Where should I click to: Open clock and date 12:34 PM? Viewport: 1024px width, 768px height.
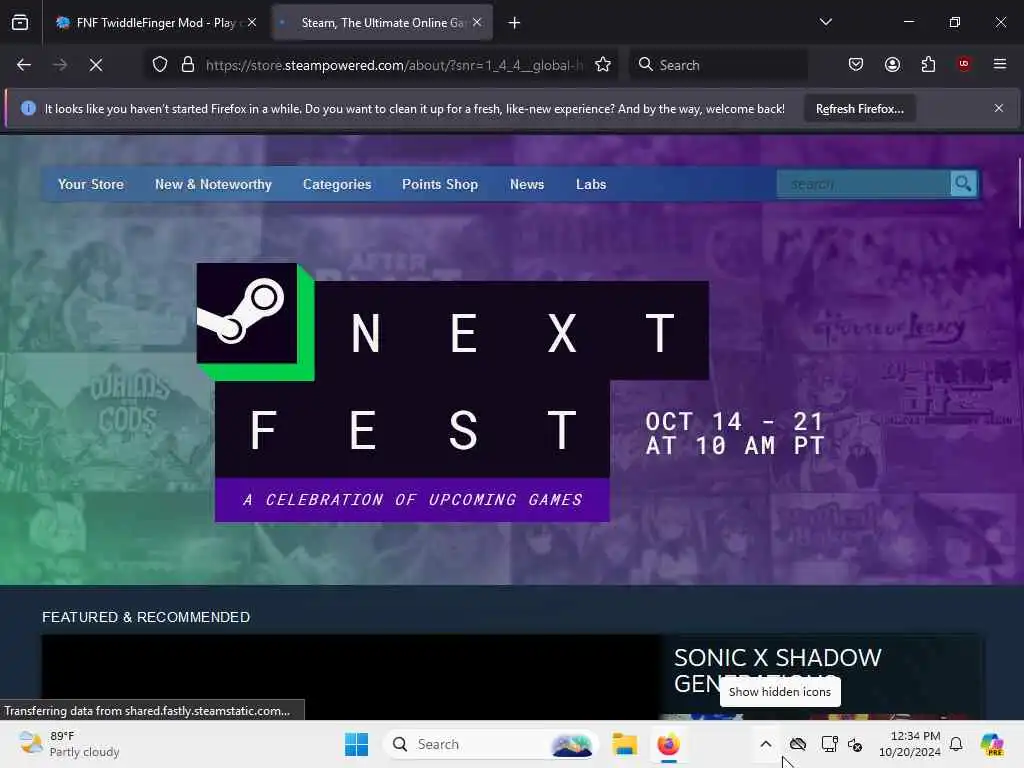910,744
